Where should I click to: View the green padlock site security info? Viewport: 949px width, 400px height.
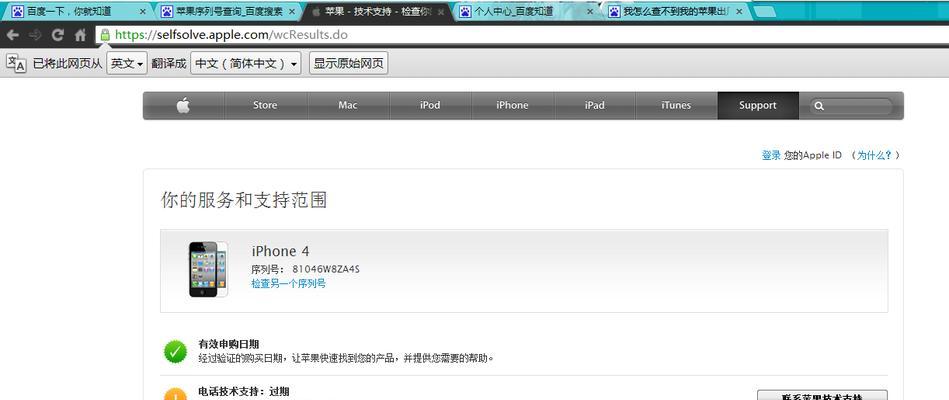tap(105, 35)
